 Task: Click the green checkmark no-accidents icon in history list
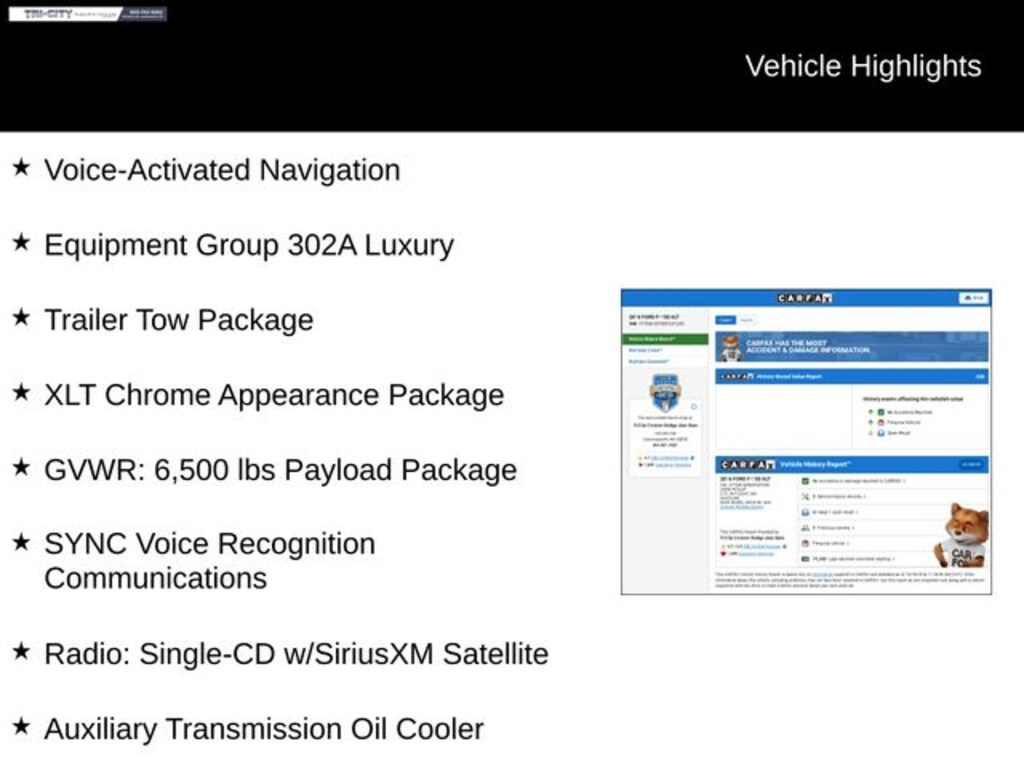pos(805,481)
